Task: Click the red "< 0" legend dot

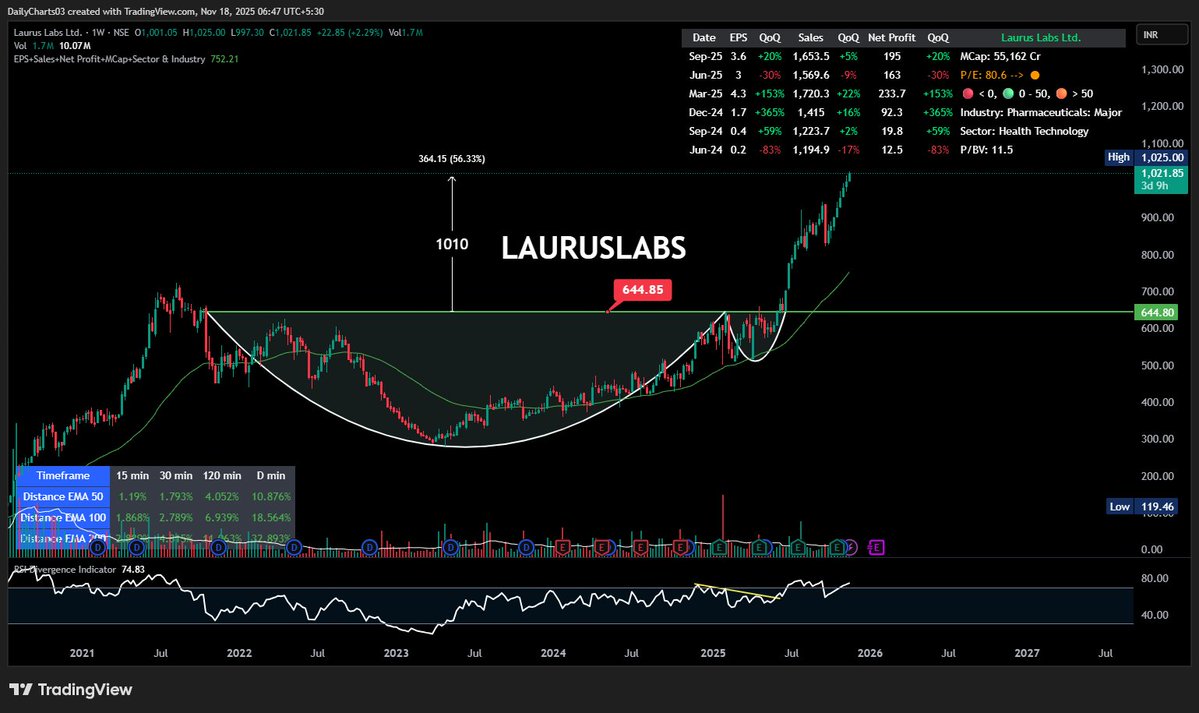Action: click(969, 93)
